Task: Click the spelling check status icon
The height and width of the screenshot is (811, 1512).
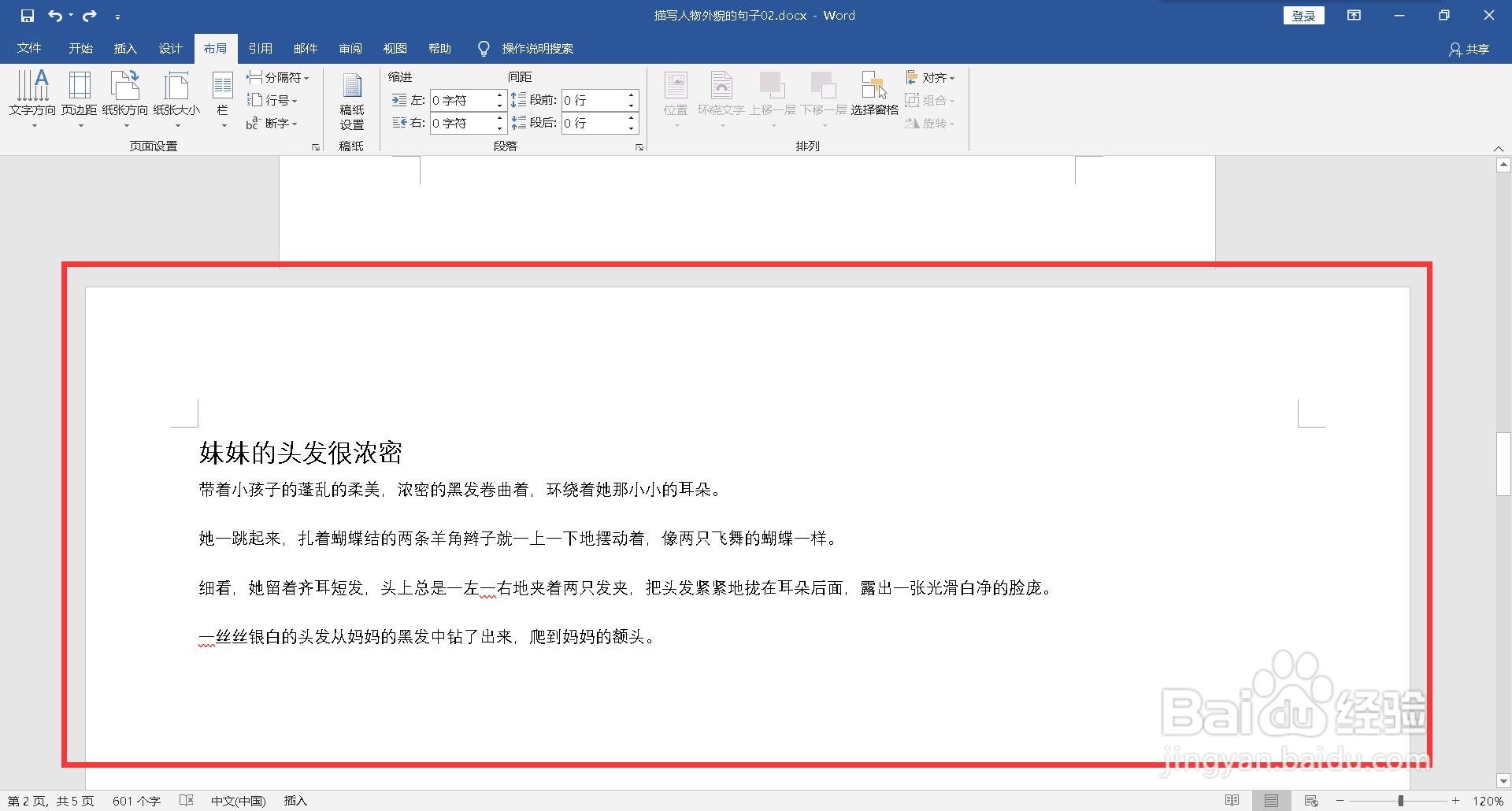Action: (x=186, y=800)
